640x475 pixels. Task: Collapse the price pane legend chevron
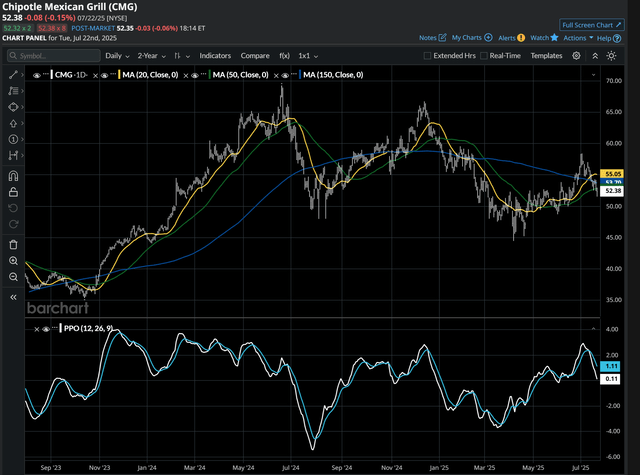593,75
